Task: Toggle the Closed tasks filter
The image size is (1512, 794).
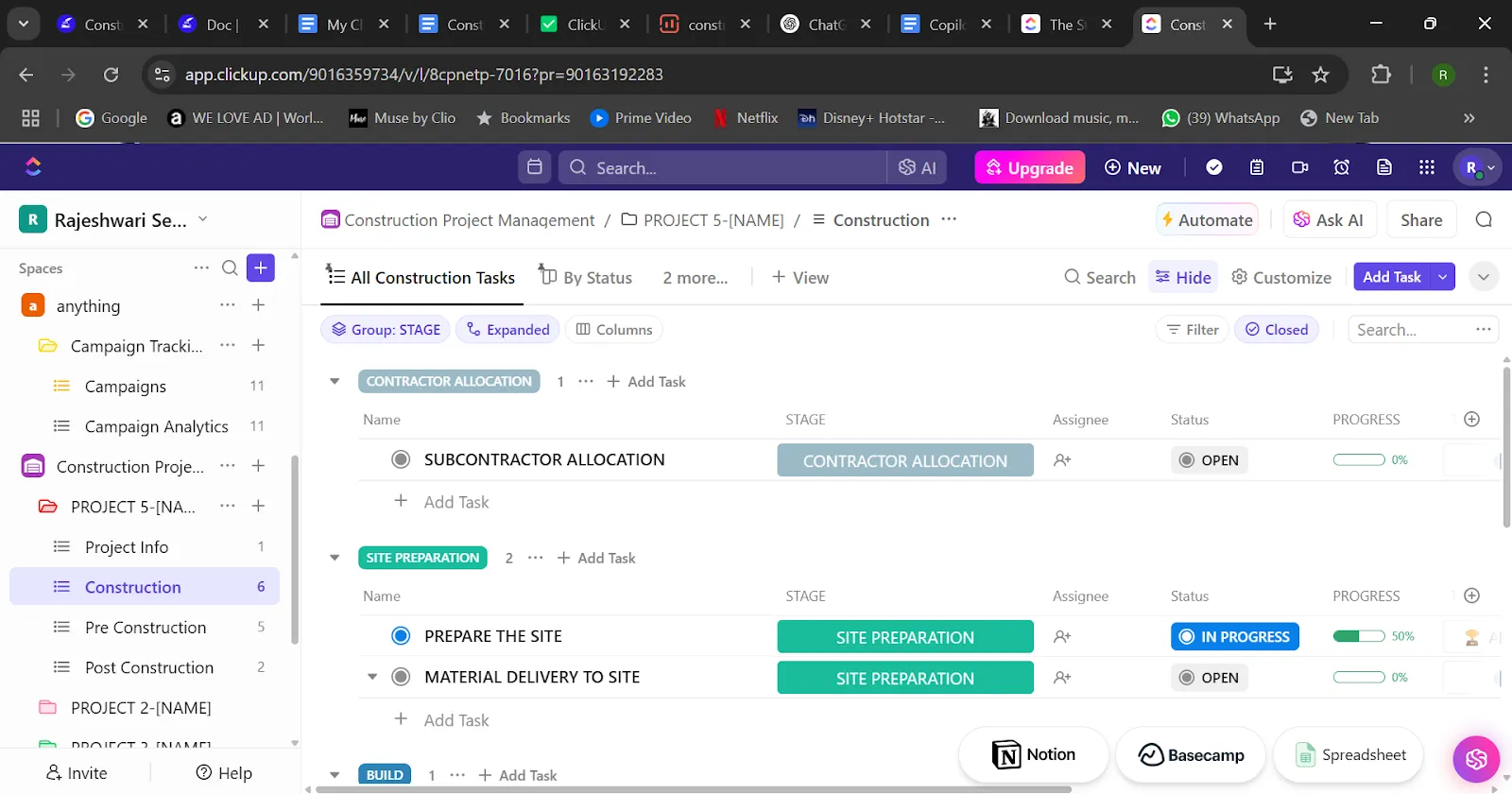Action: 1277,329
